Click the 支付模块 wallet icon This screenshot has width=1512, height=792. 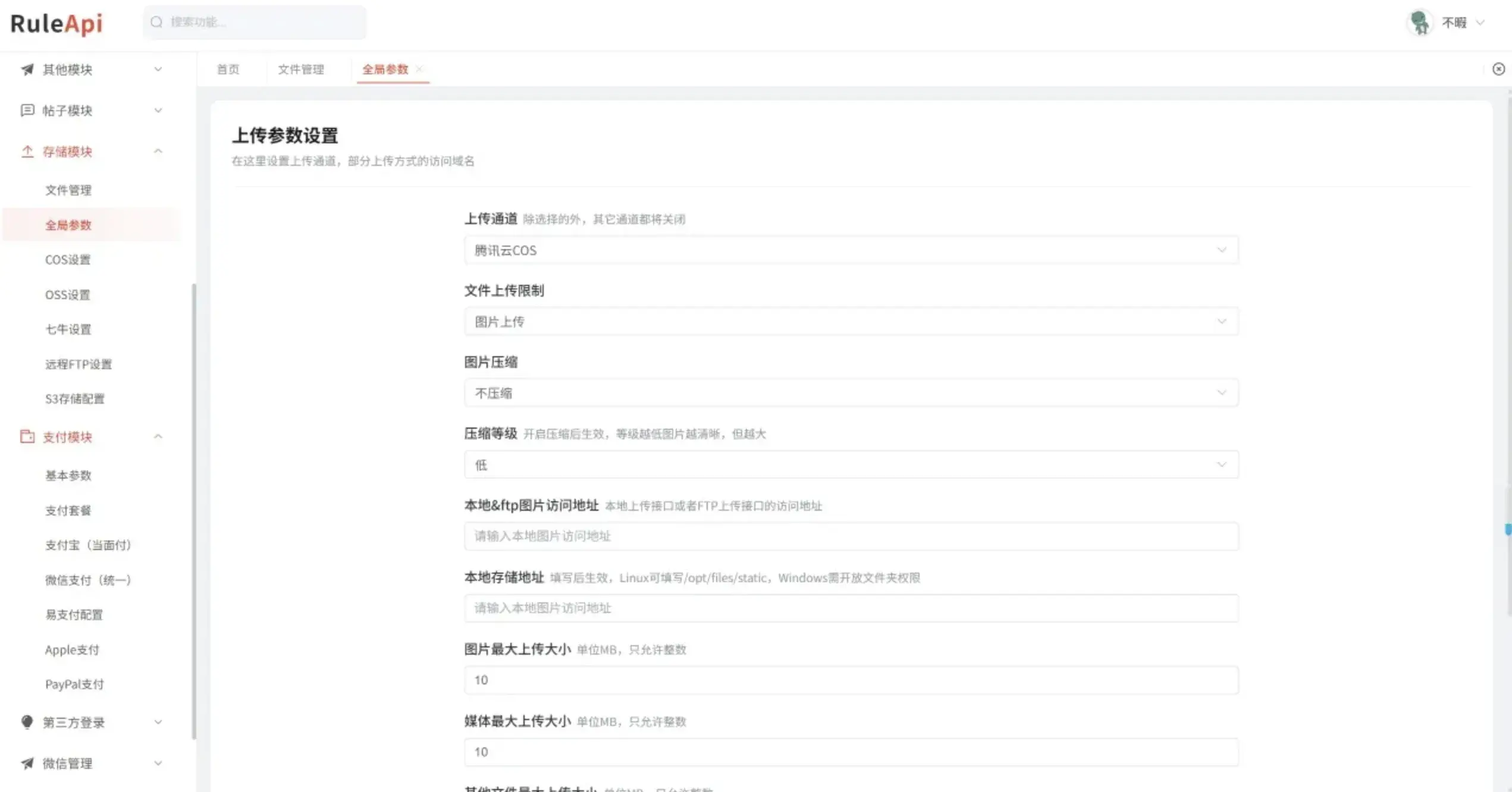[27, 436]
